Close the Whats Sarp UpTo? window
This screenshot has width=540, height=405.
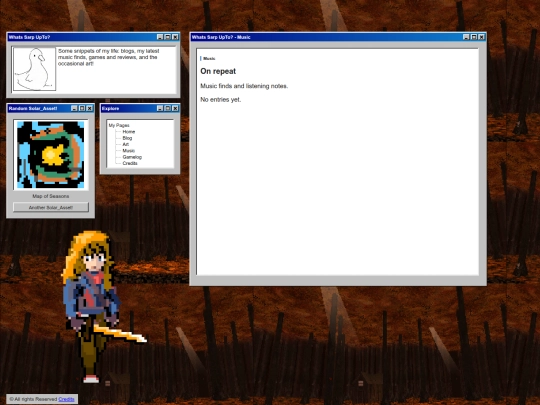pos(175,37)
